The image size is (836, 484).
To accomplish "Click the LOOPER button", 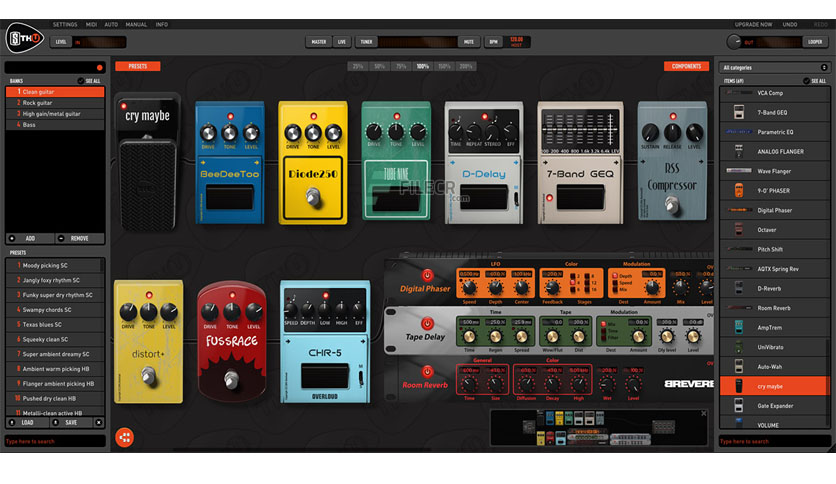I will pyautogui.click(x=815, y=42).
